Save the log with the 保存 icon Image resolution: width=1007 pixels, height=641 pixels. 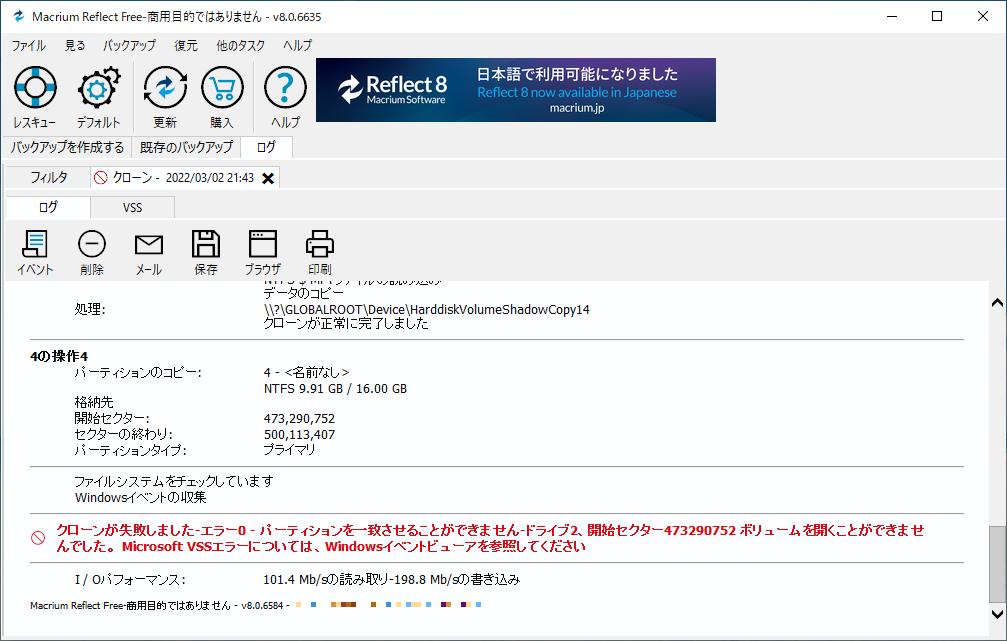(x=205, y=245)
